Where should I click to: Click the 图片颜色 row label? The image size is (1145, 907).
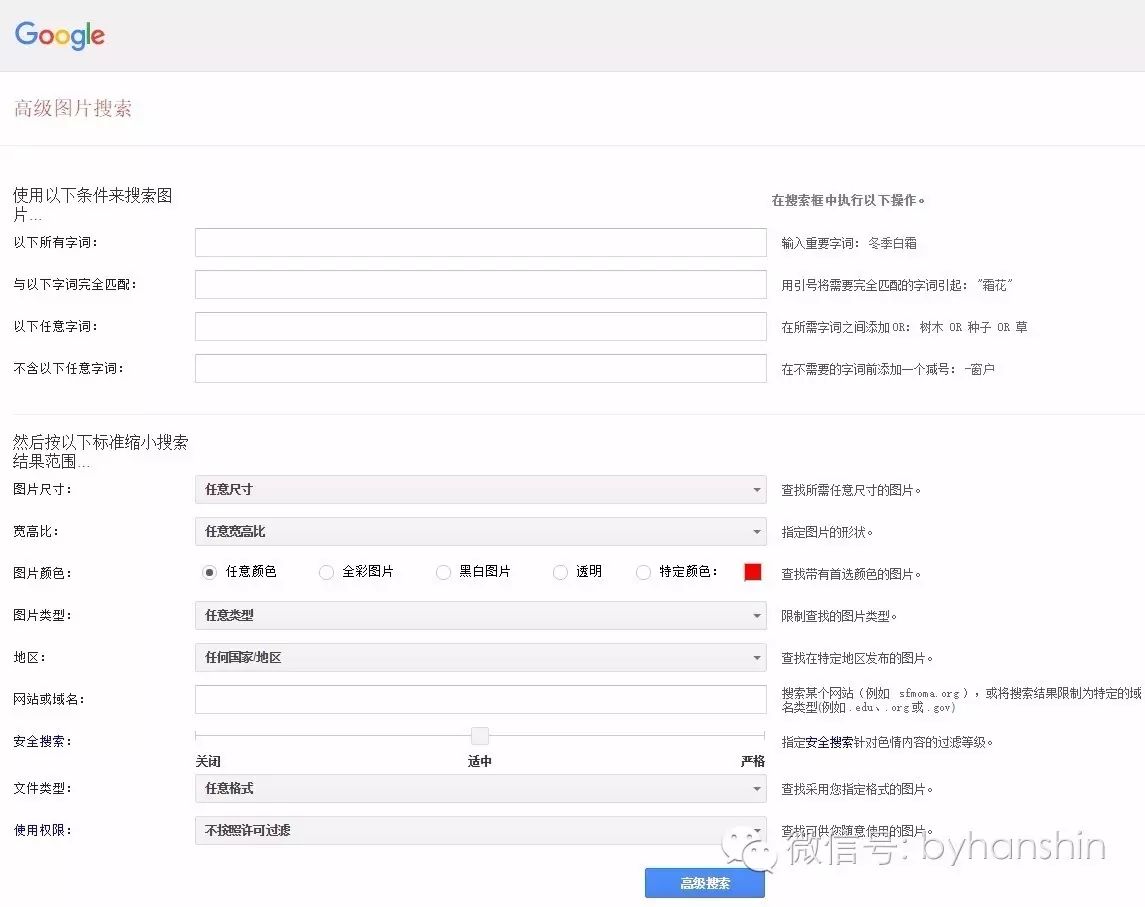coord(43,573)
